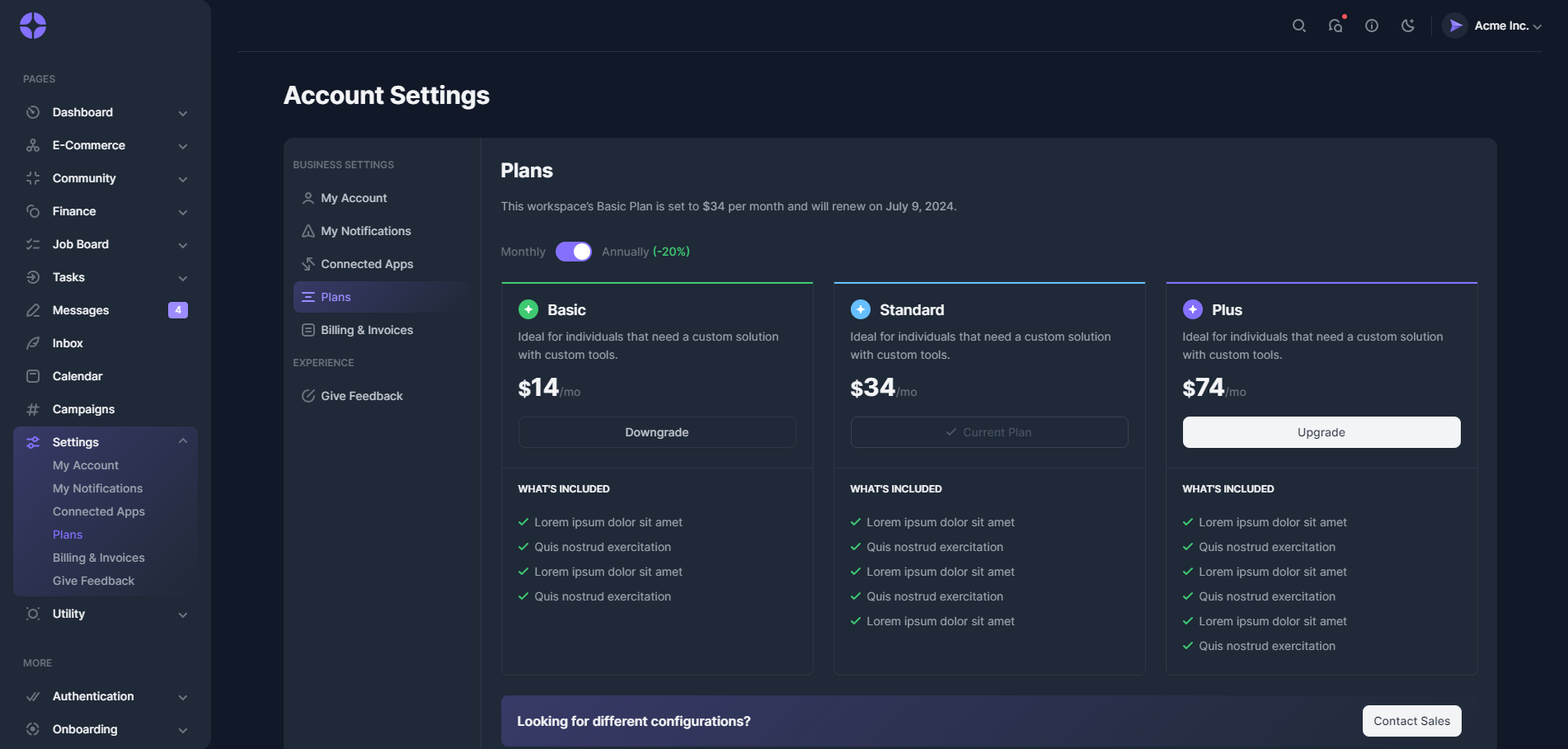Open the Plans tab in Business Settings
This screenshot has height=749, width=1568.
tap(336, 297)
